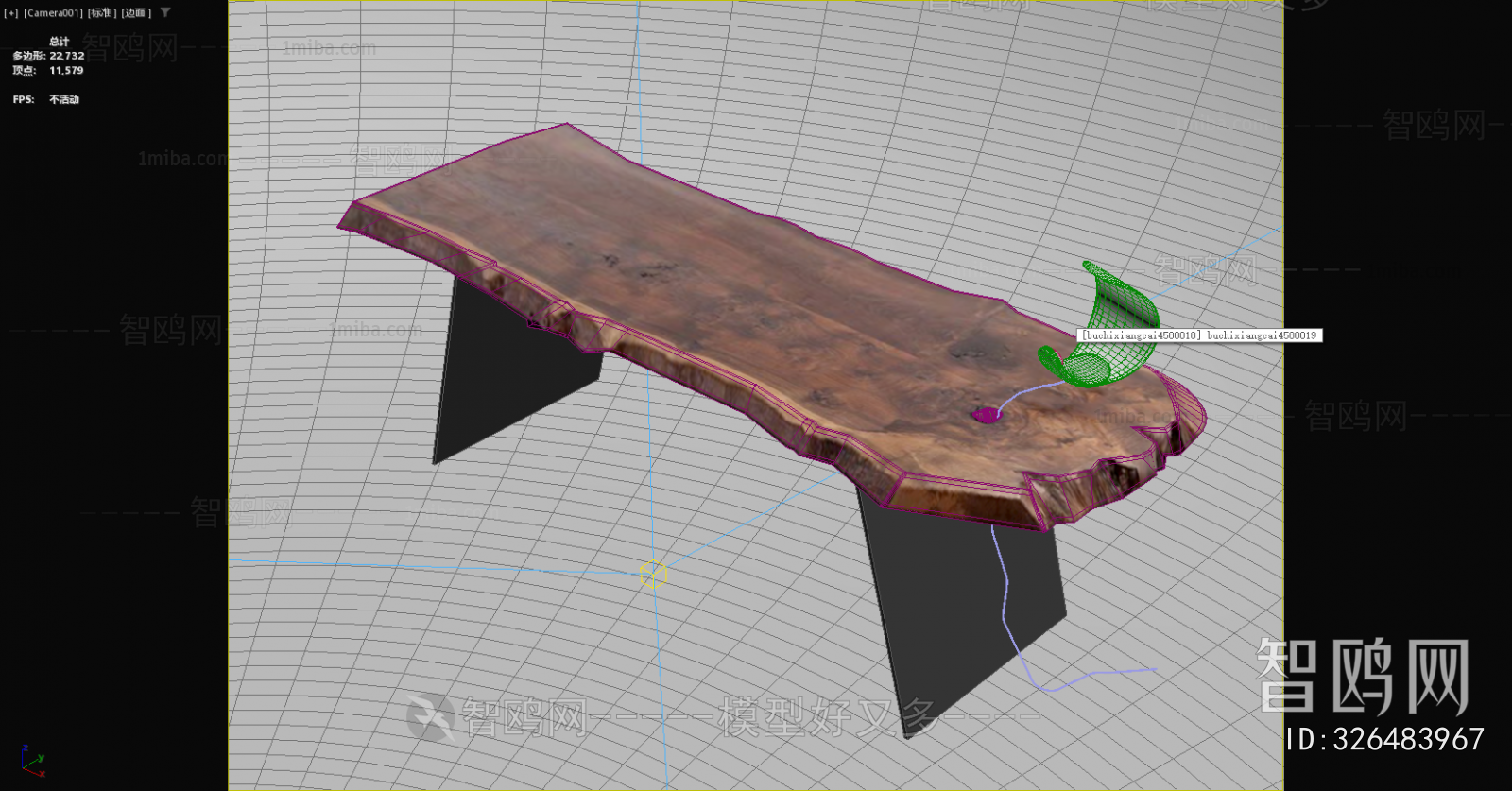
Task: Select the right dark table leg
Action: coord(954,605)
